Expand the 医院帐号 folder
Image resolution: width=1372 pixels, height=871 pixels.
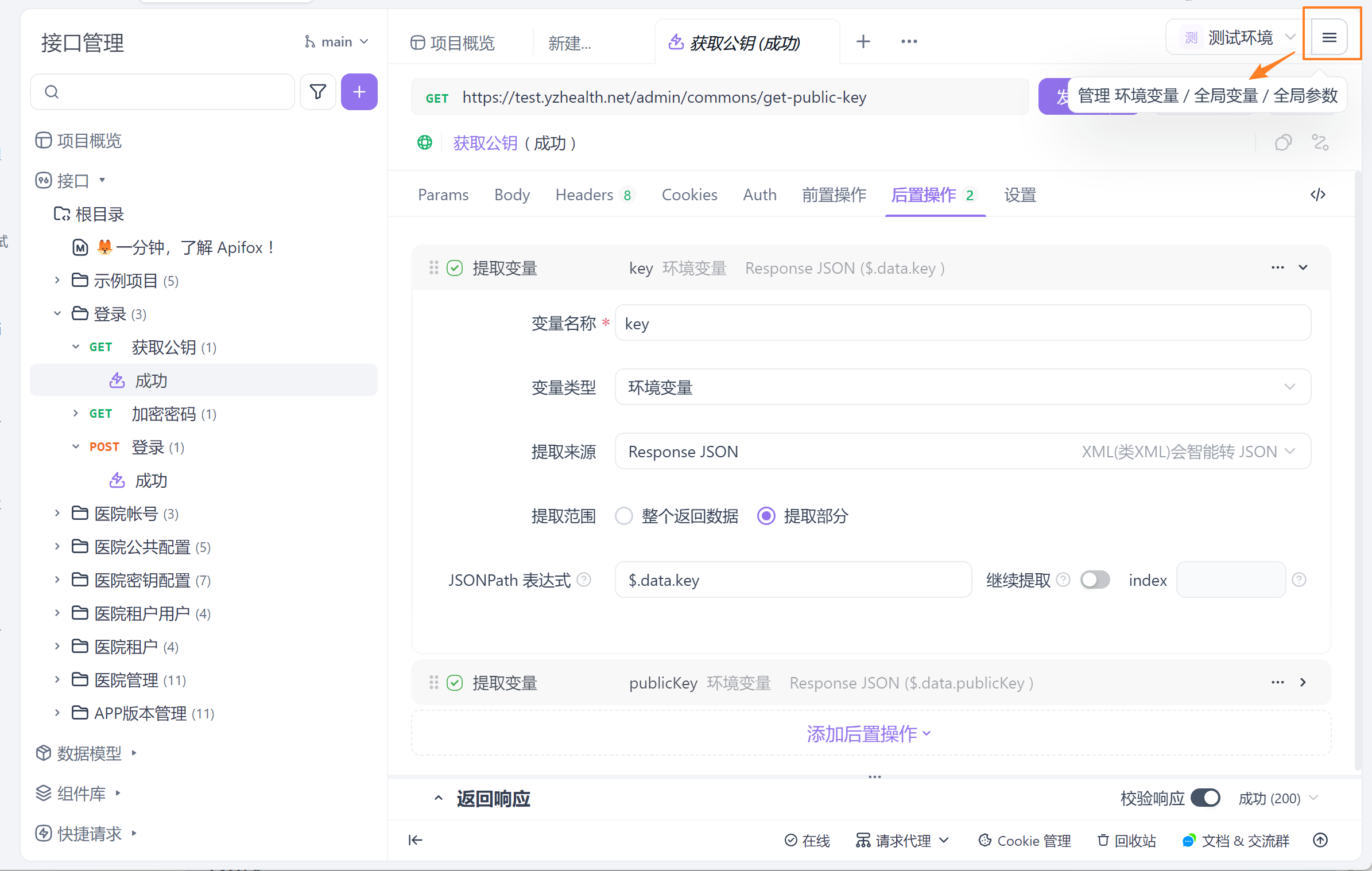point(57,514)
